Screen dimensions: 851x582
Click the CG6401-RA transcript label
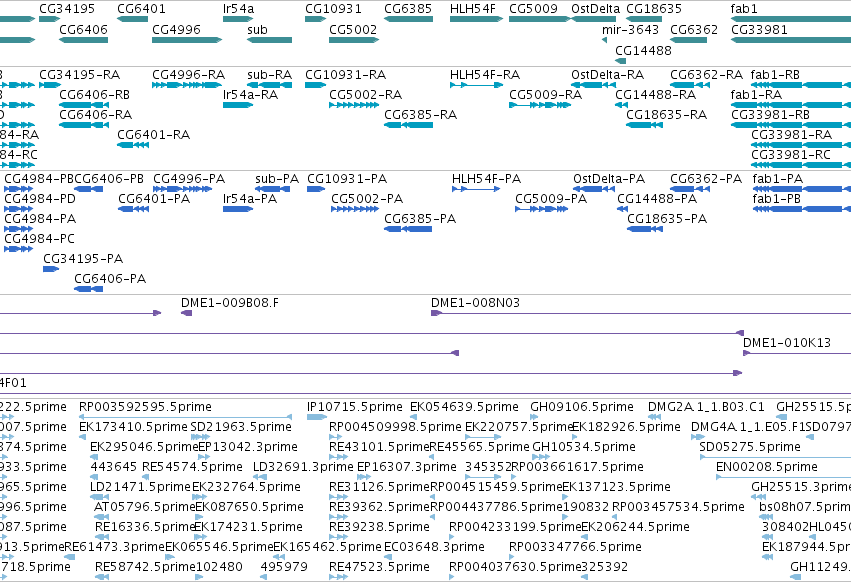tap(154, 135)
